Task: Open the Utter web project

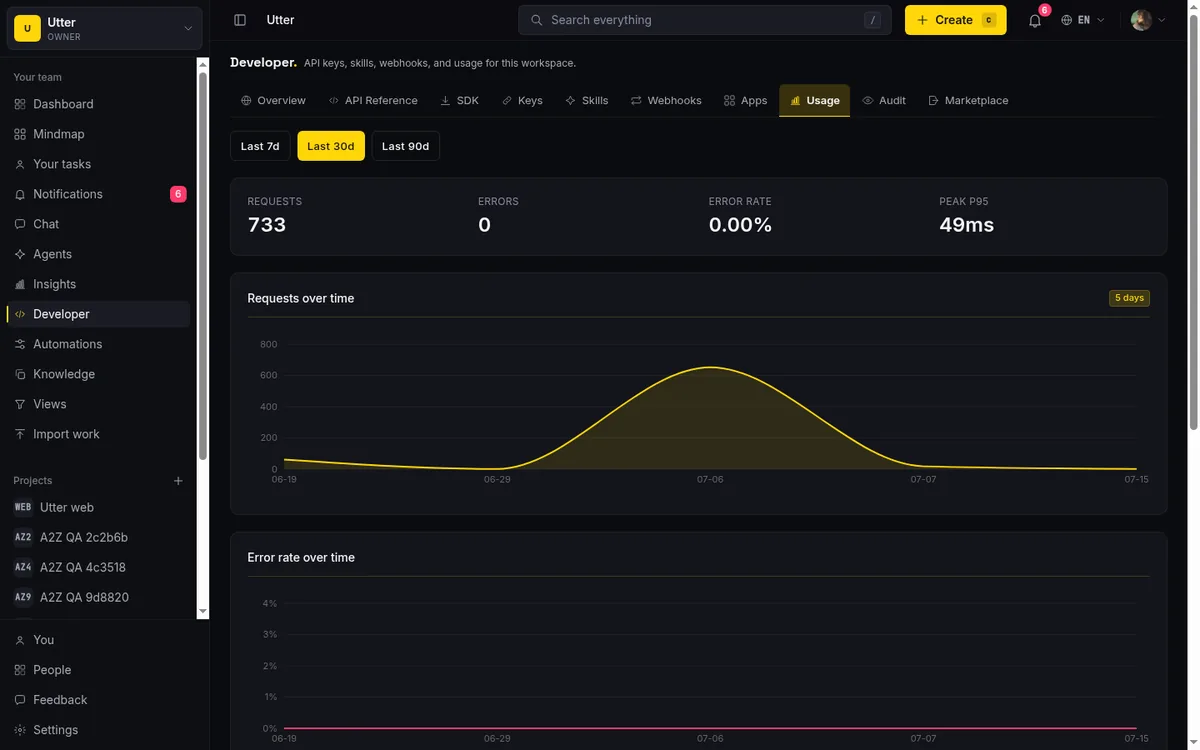Action: [x=98, y=507]
